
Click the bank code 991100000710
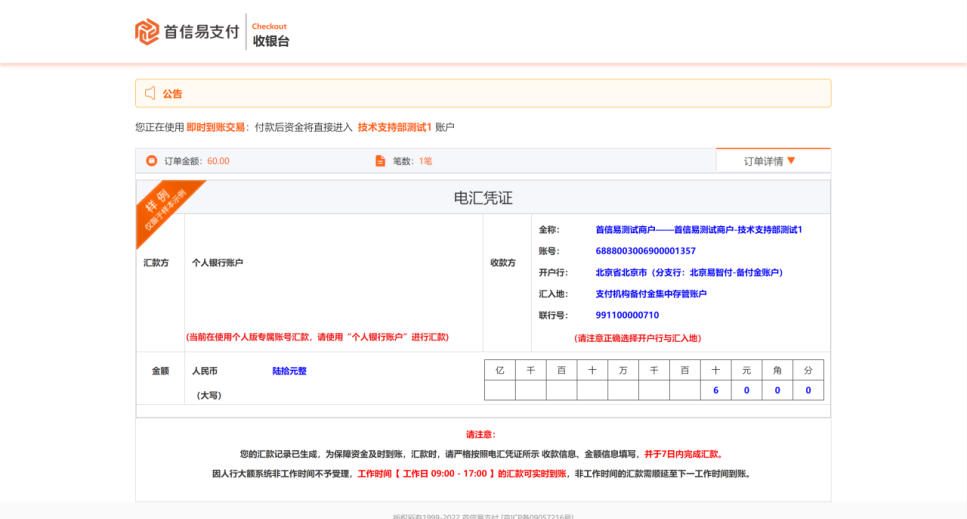click(627, 315)
